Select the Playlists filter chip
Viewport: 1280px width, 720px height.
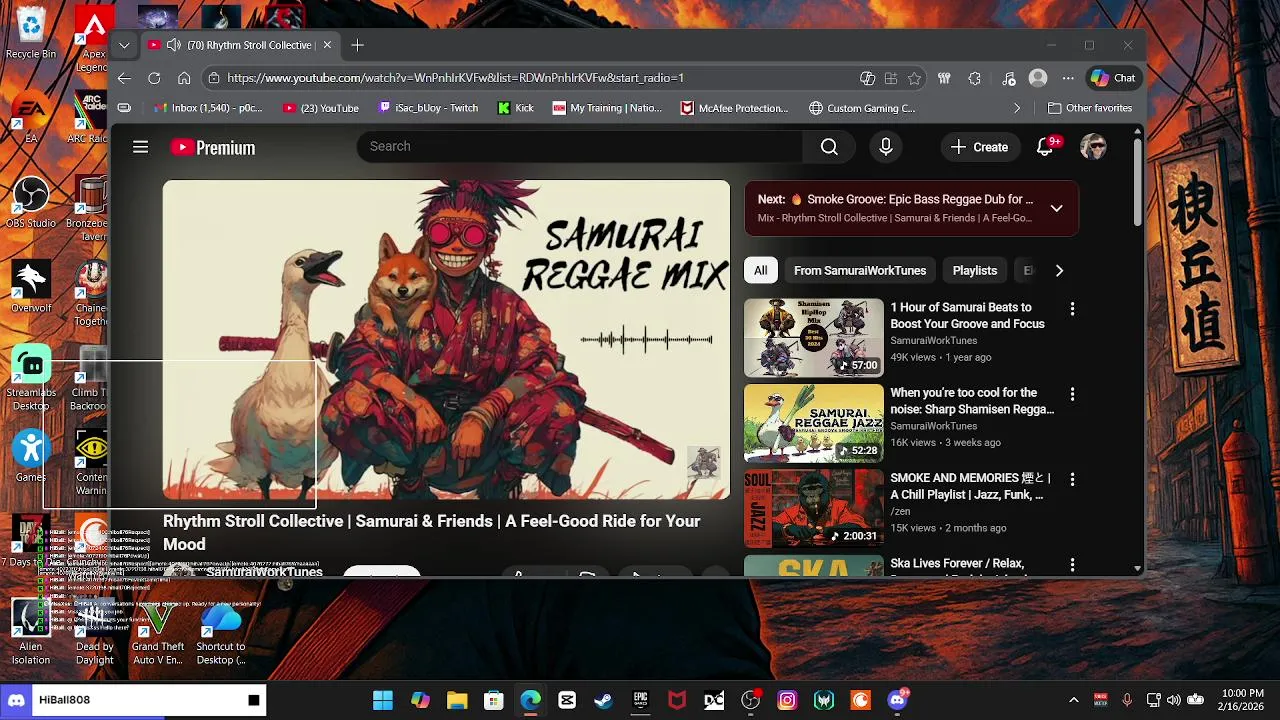point(974,271)
